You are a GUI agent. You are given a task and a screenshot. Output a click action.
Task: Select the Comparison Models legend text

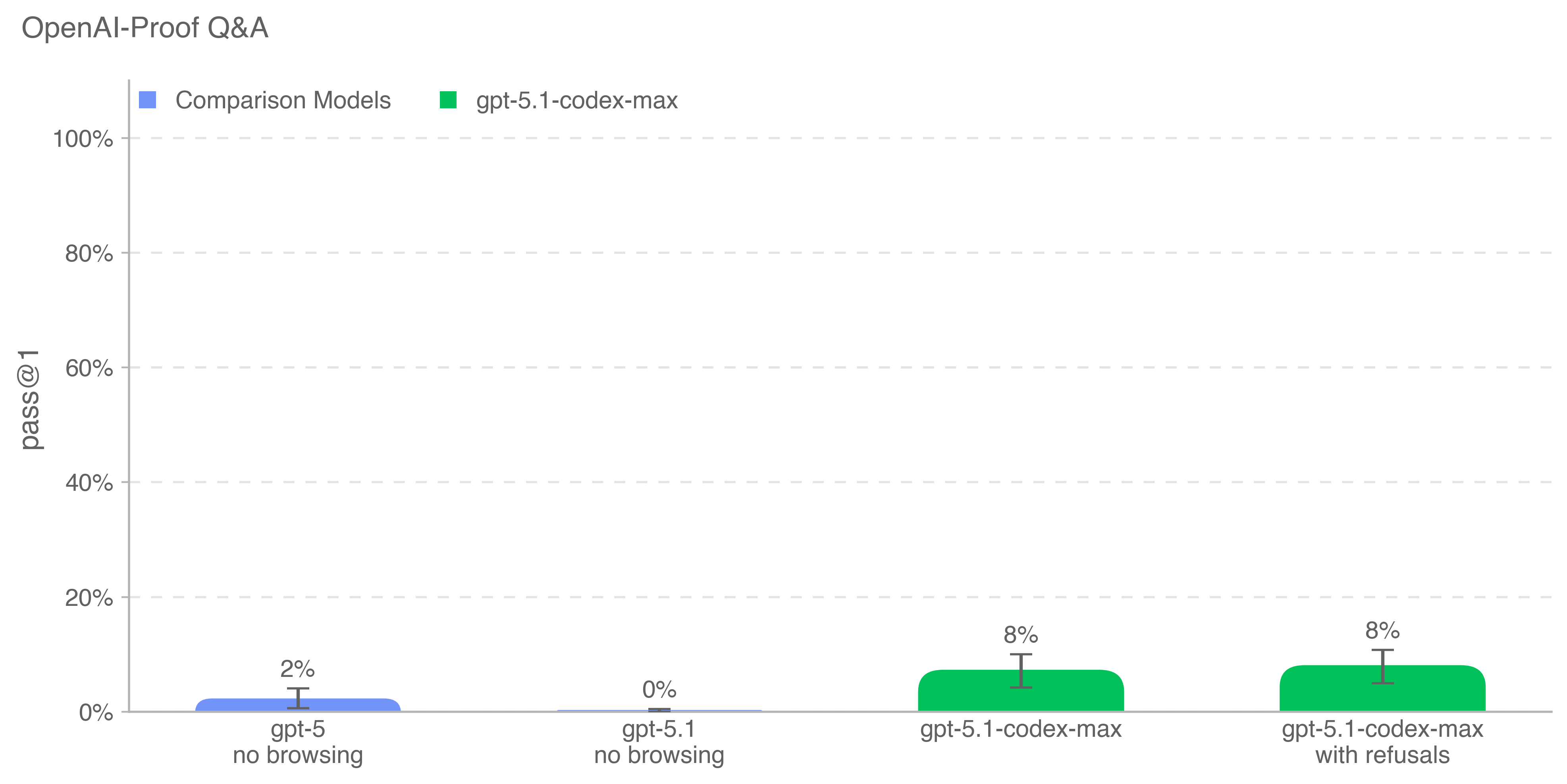pos(283,100)
